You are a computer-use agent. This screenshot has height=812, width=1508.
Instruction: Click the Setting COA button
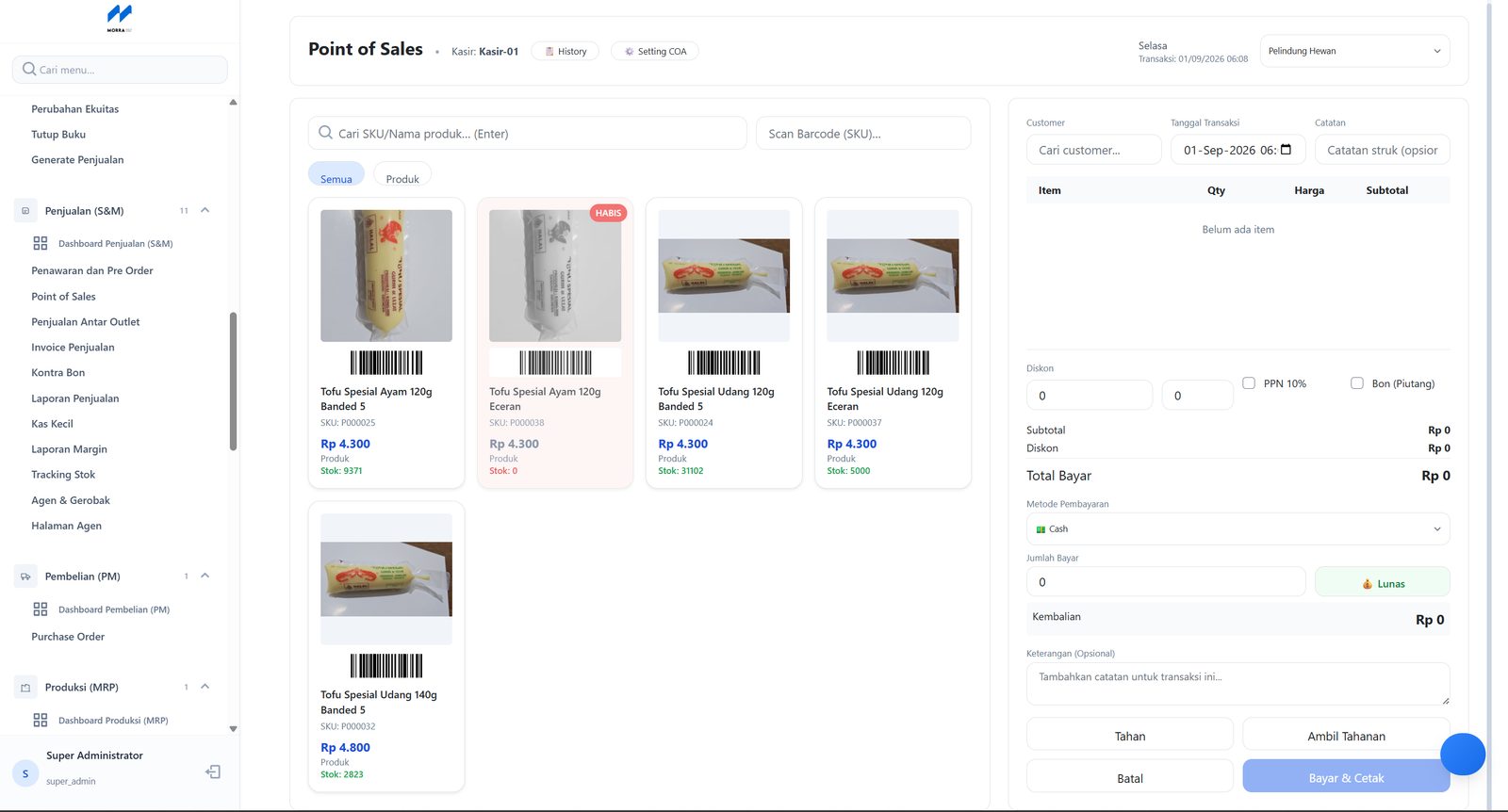click(655, 51)
